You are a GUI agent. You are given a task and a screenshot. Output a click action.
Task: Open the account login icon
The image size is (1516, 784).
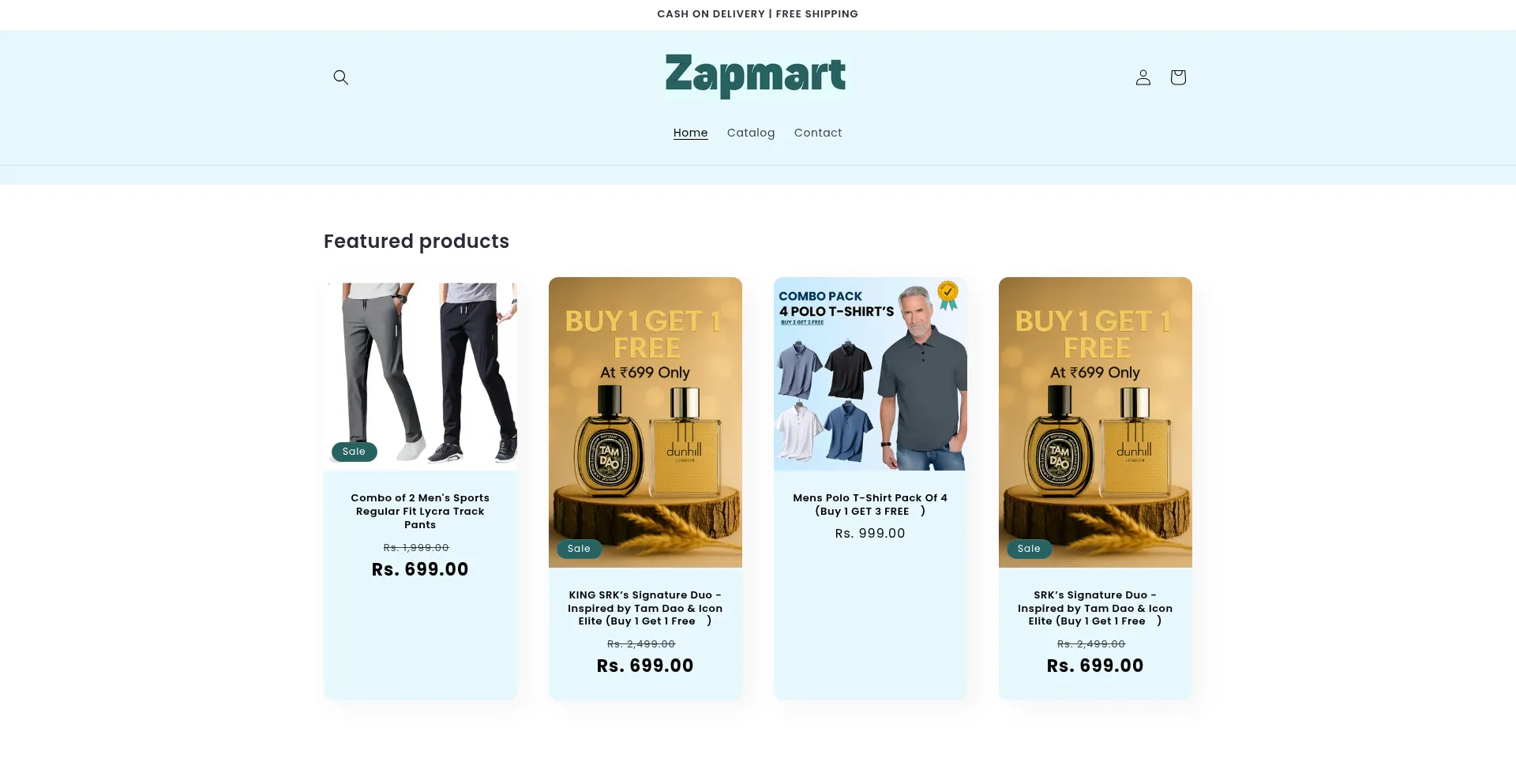[1143, 77]
